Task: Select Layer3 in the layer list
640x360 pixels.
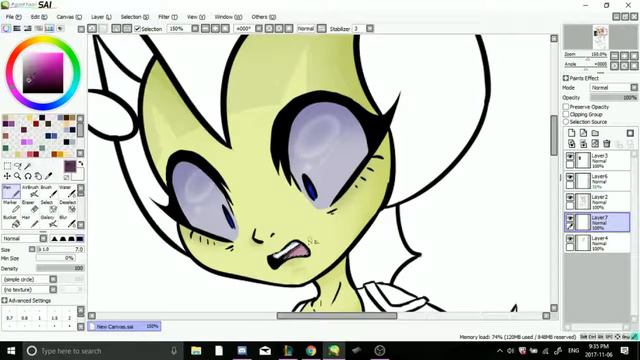Action: (598, 160)
